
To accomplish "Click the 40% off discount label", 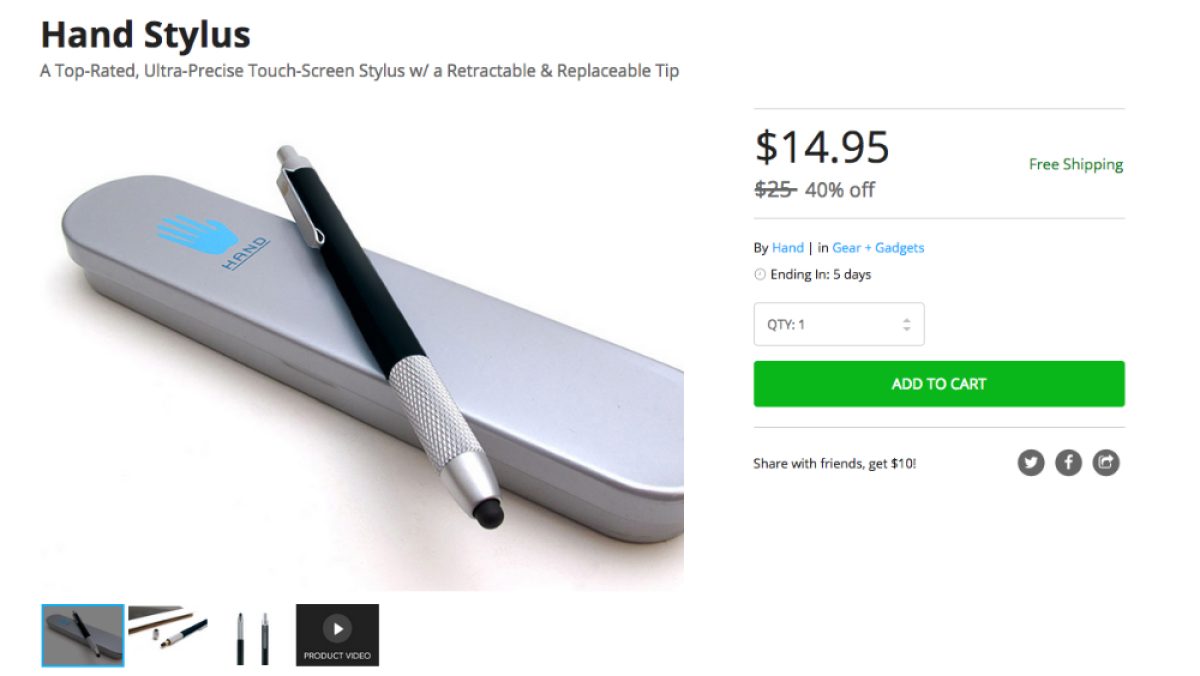I will (x=840, y=190).
